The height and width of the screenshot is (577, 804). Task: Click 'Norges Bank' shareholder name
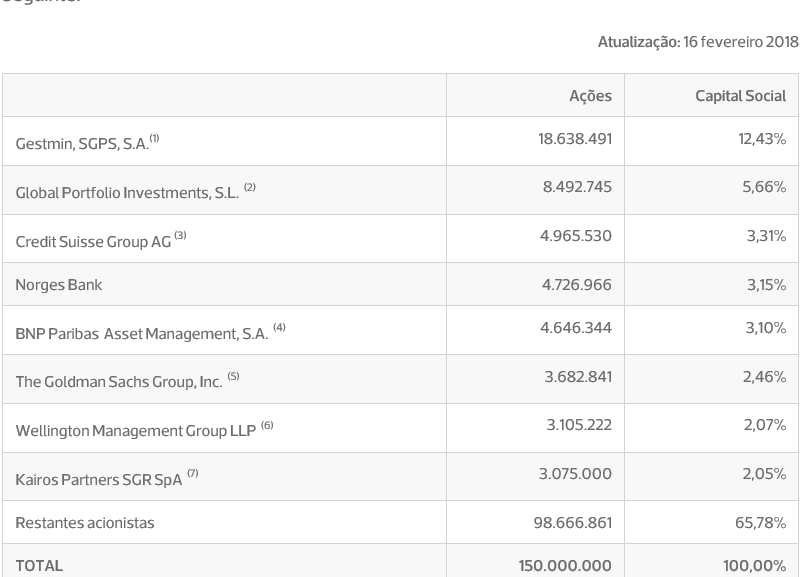point(59,285)
